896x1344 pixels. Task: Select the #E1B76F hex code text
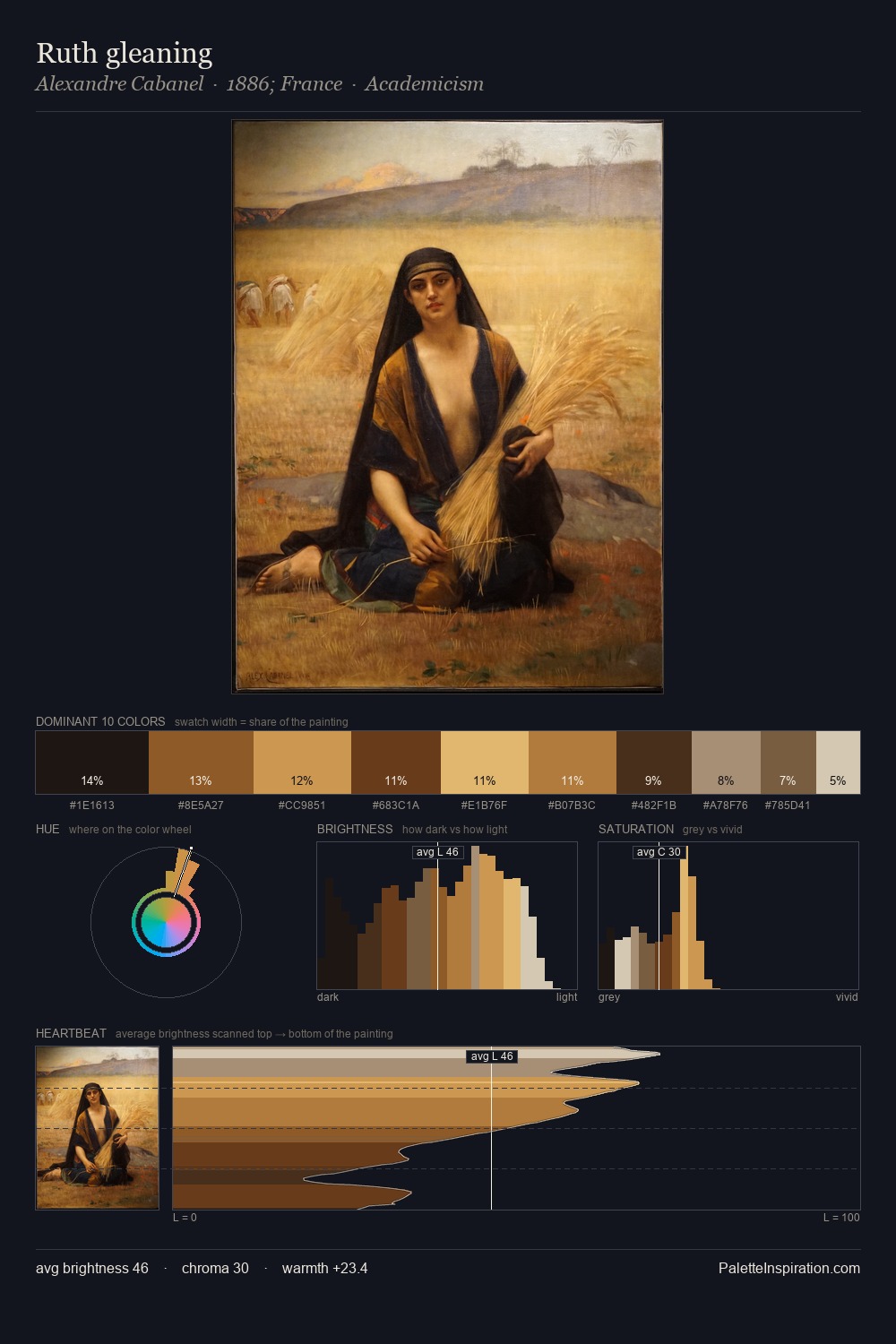click(x=485, y=806)
